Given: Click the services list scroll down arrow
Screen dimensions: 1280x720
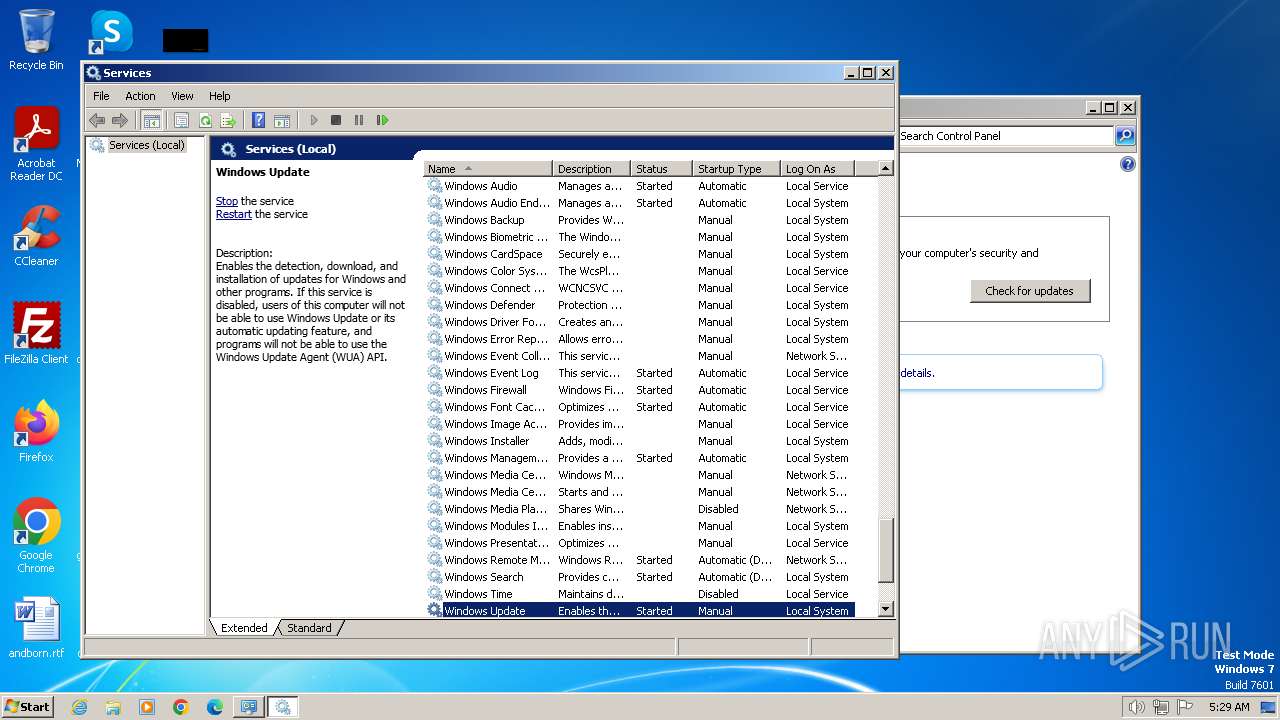Looking at the screenshot, I should (885, 609).
